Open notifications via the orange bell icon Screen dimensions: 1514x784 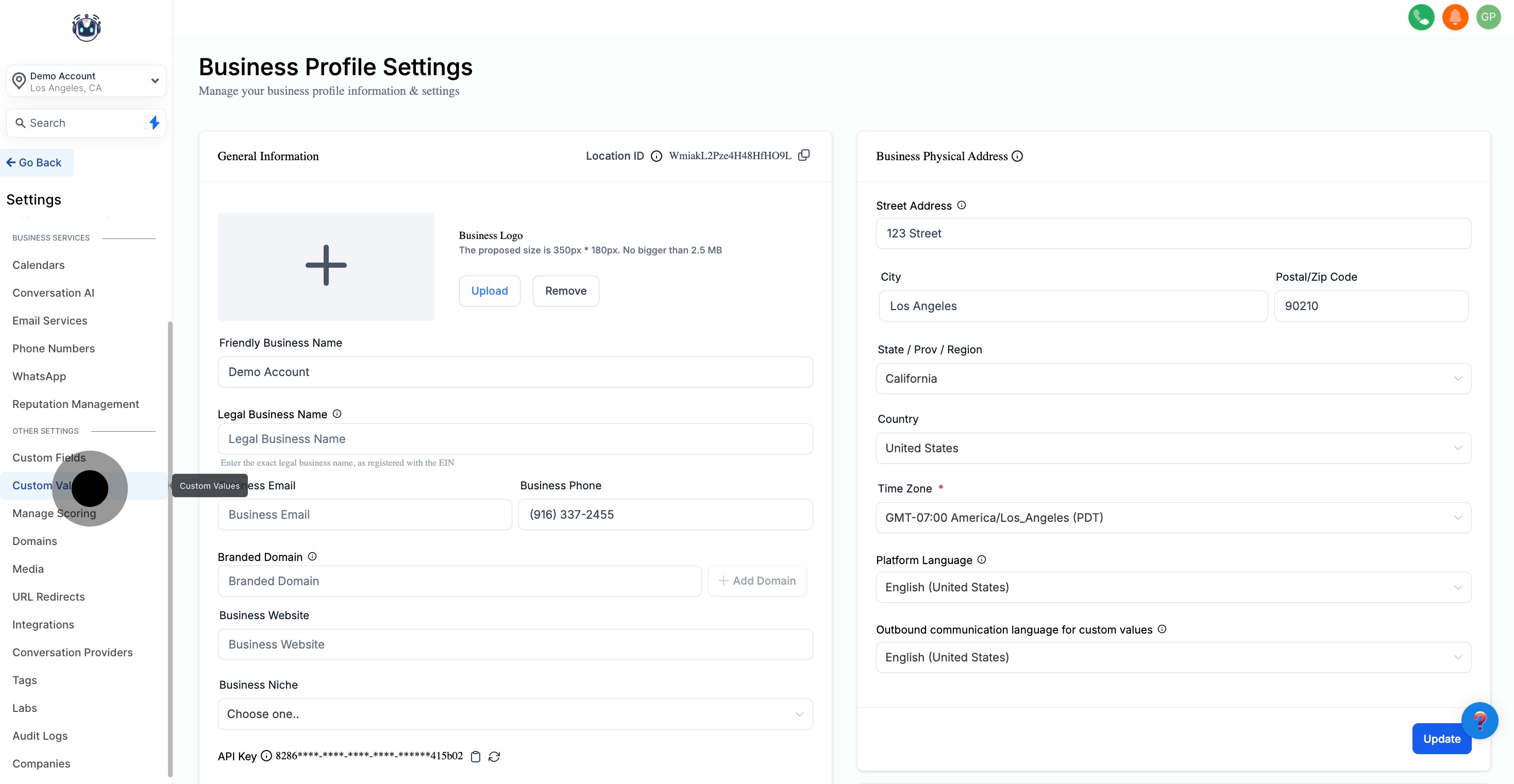(x=1455, y=17)
